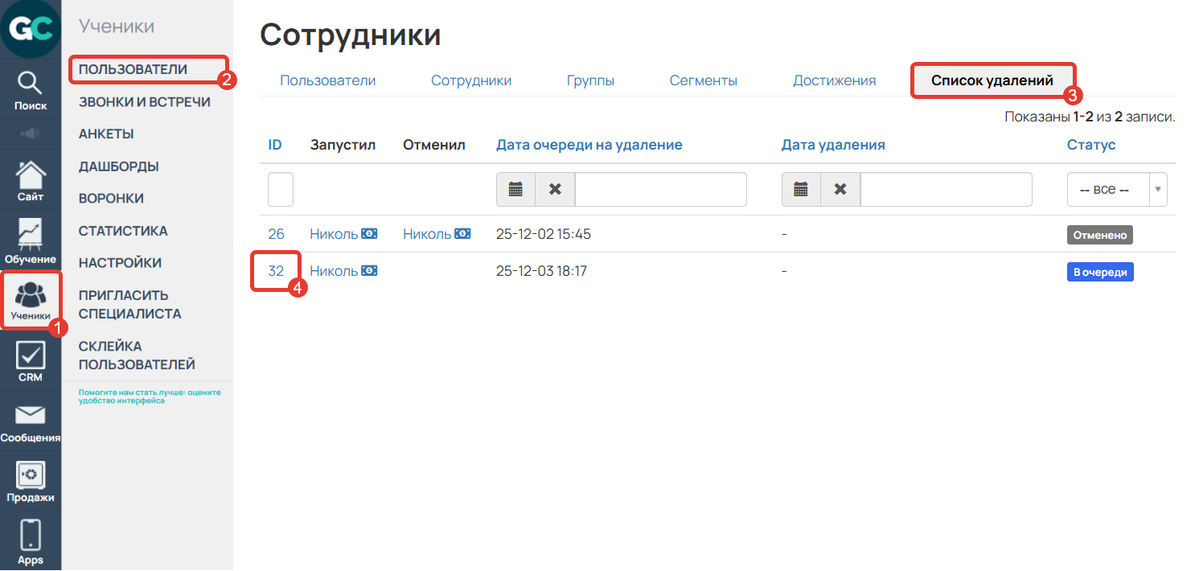Click the Показаны 1-2 из 2 записи text

pos(1090,117)
